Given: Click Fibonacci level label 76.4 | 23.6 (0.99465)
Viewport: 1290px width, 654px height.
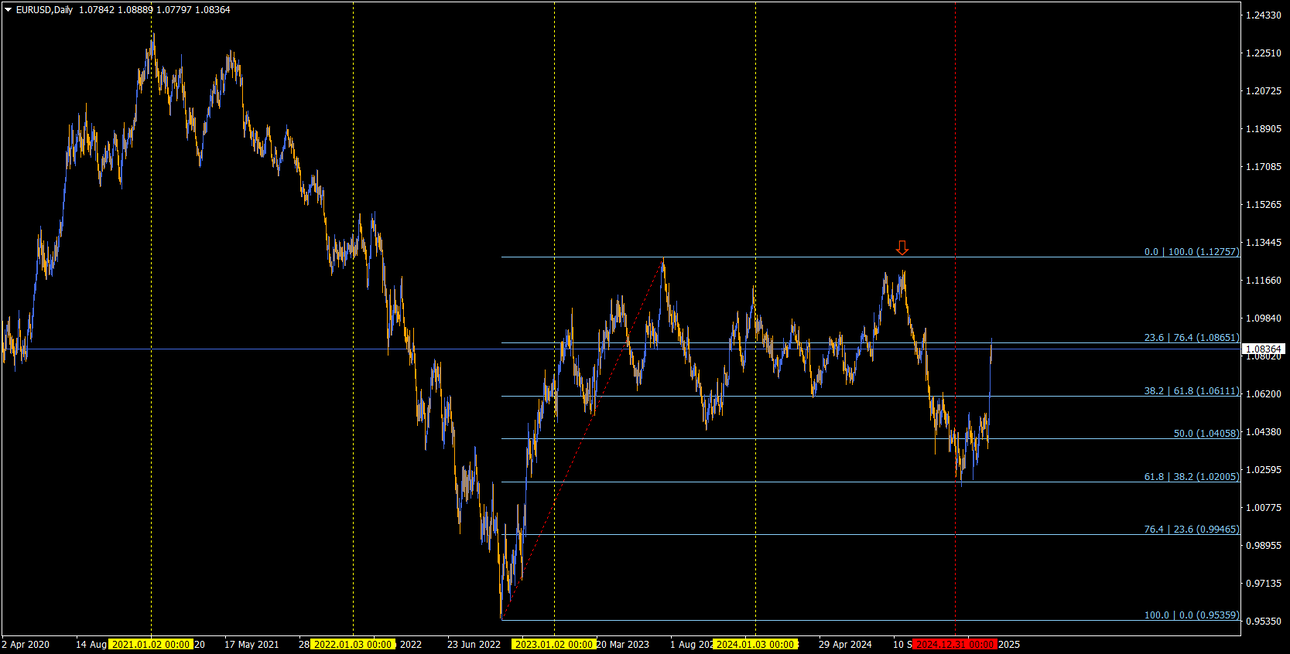Looking at the screenshot, I should [1191, 530].
